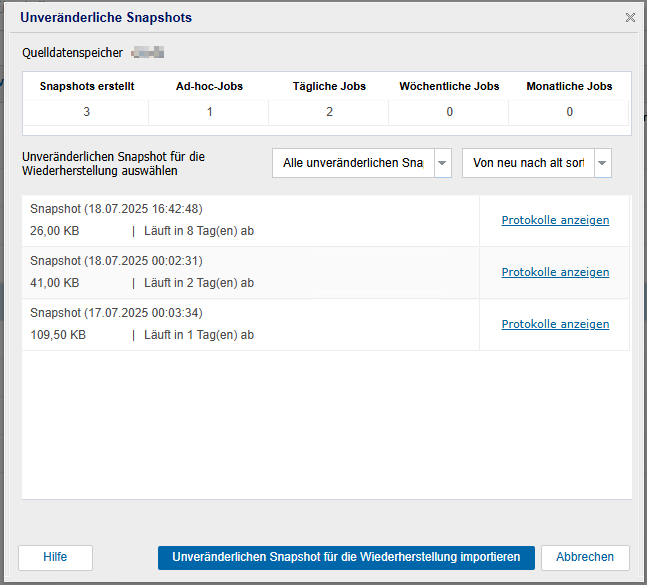Show logs for the 109,50 KB snapshot
Image resolution: width=647 pixels, height=585 pixels.
[x=555, y=324]
